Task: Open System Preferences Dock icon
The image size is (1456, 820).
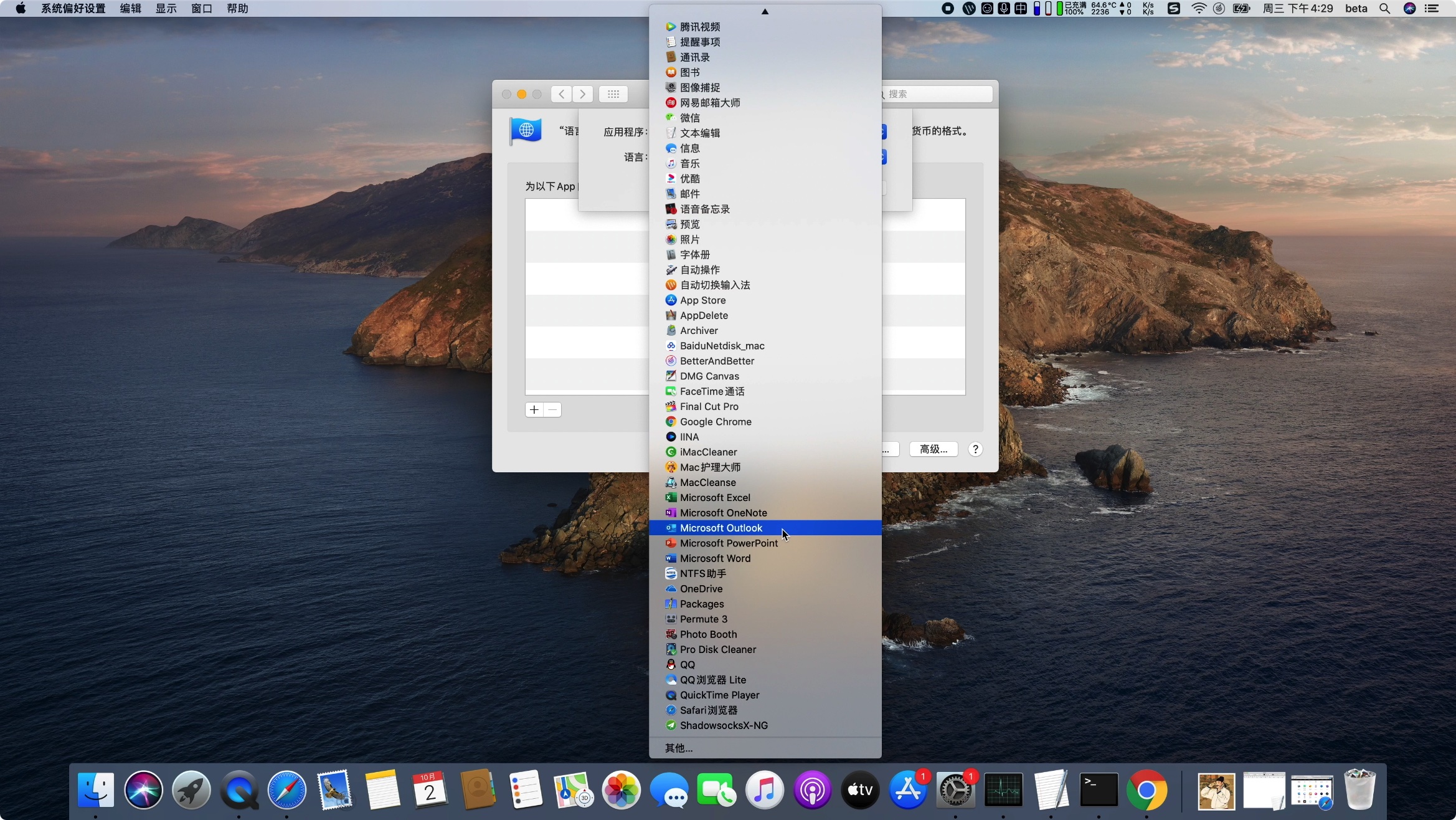Action: pos(955,790)
